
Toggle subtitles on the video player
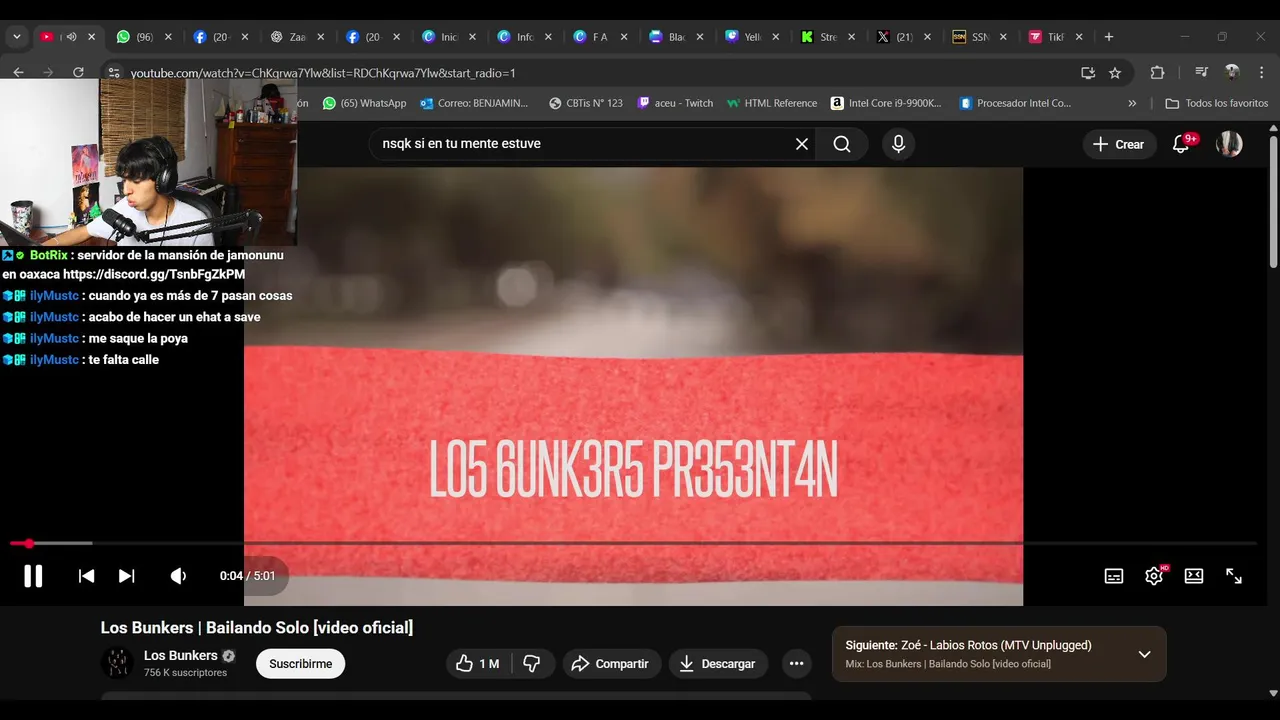point(1114,576)
